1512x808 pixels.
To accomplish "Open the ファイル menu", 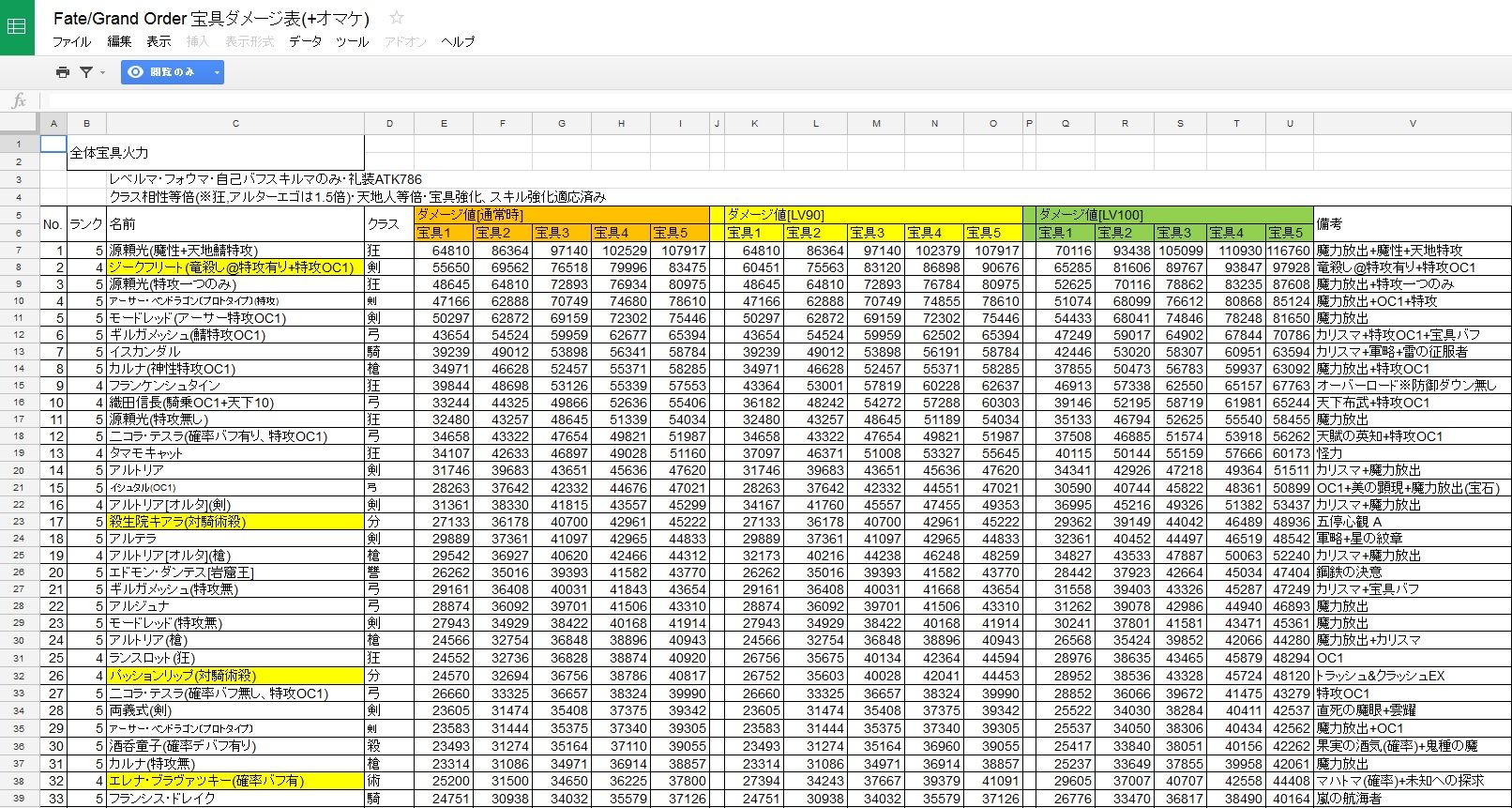I will (x=71, y=41).
